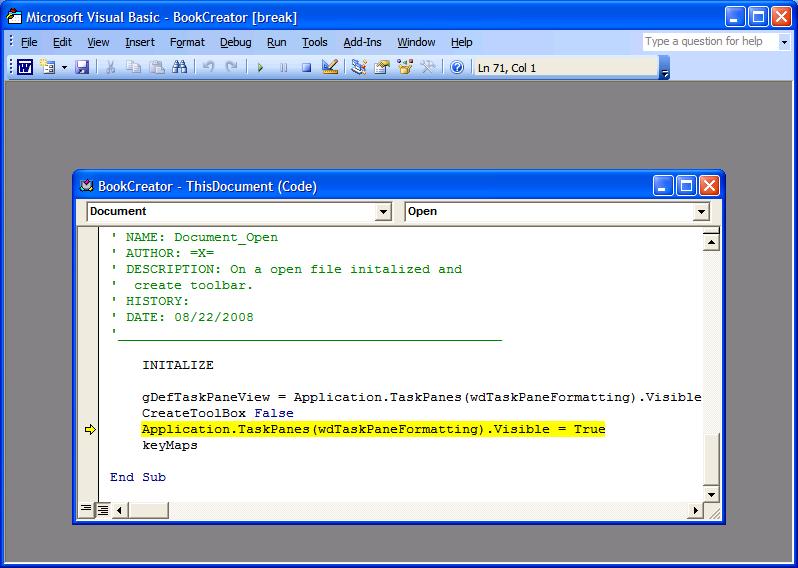Open the Insert menu

pyautogui.click(x=140, y=42)
